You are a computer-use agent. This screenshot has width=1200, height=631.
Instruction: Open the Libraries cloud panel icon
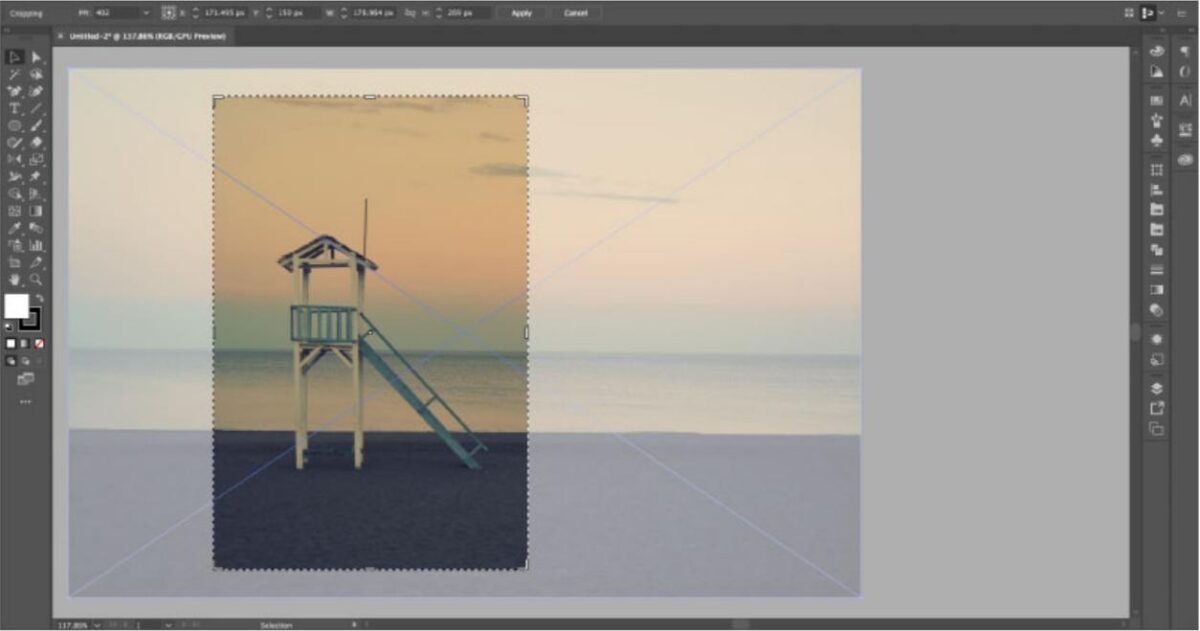pos(1186,159)
